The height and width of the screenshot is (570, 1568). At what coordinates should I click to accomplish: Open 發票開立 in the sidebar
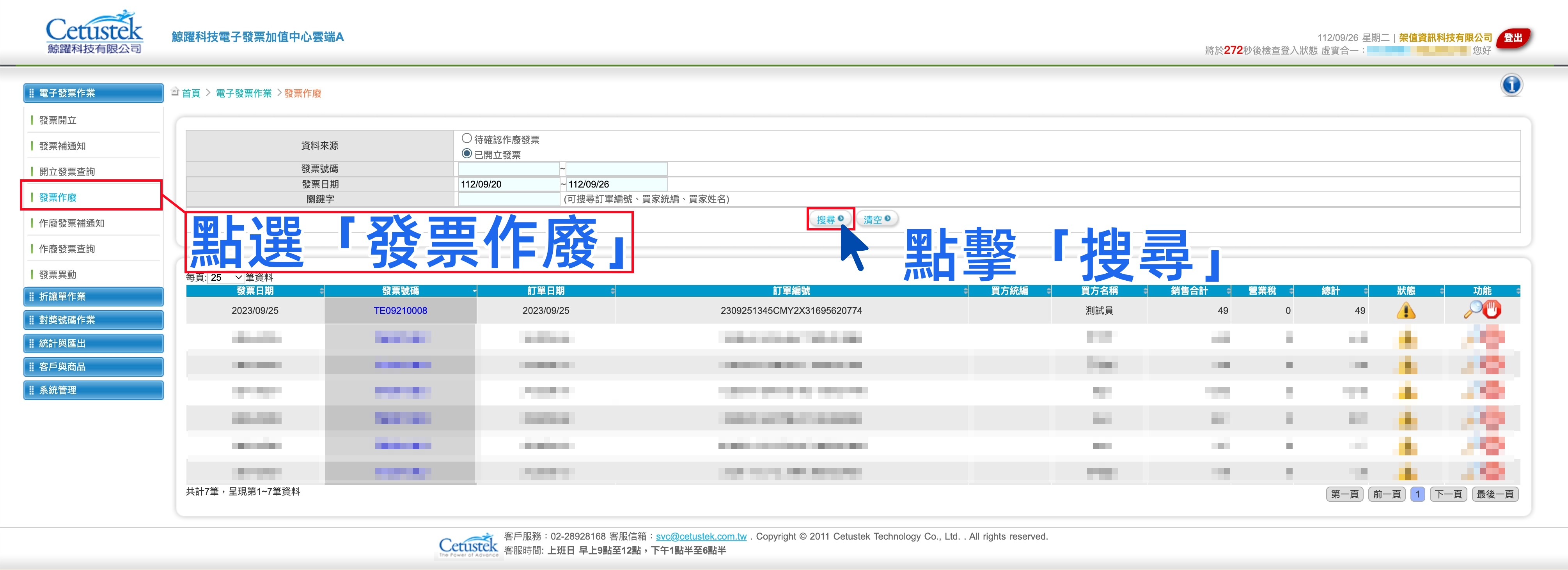(x=58, y=120)
